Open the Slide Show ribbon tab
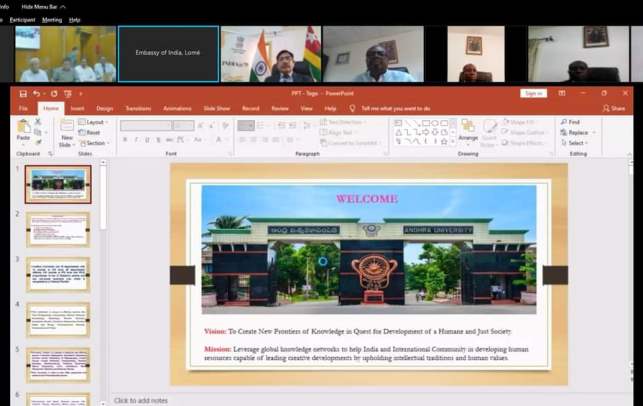 point(216,107)
